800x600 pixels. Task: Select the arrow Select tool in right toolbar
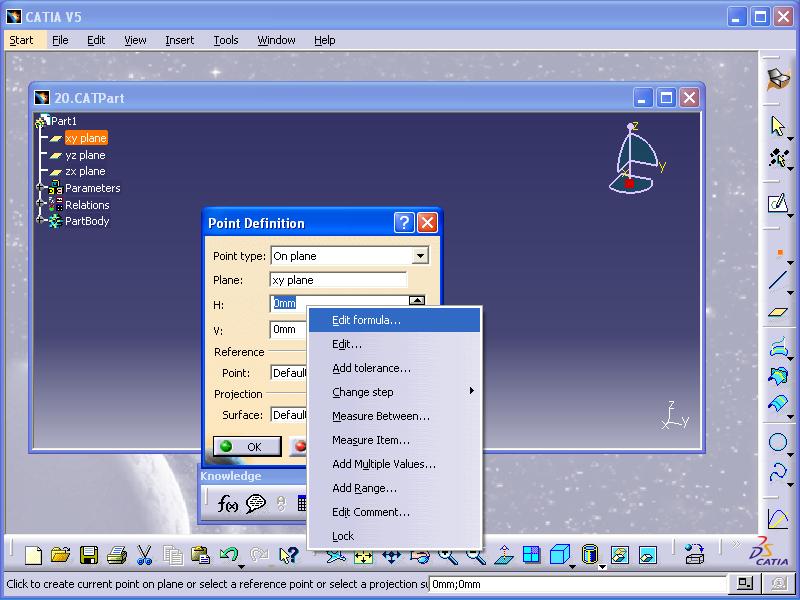point(778,125)
